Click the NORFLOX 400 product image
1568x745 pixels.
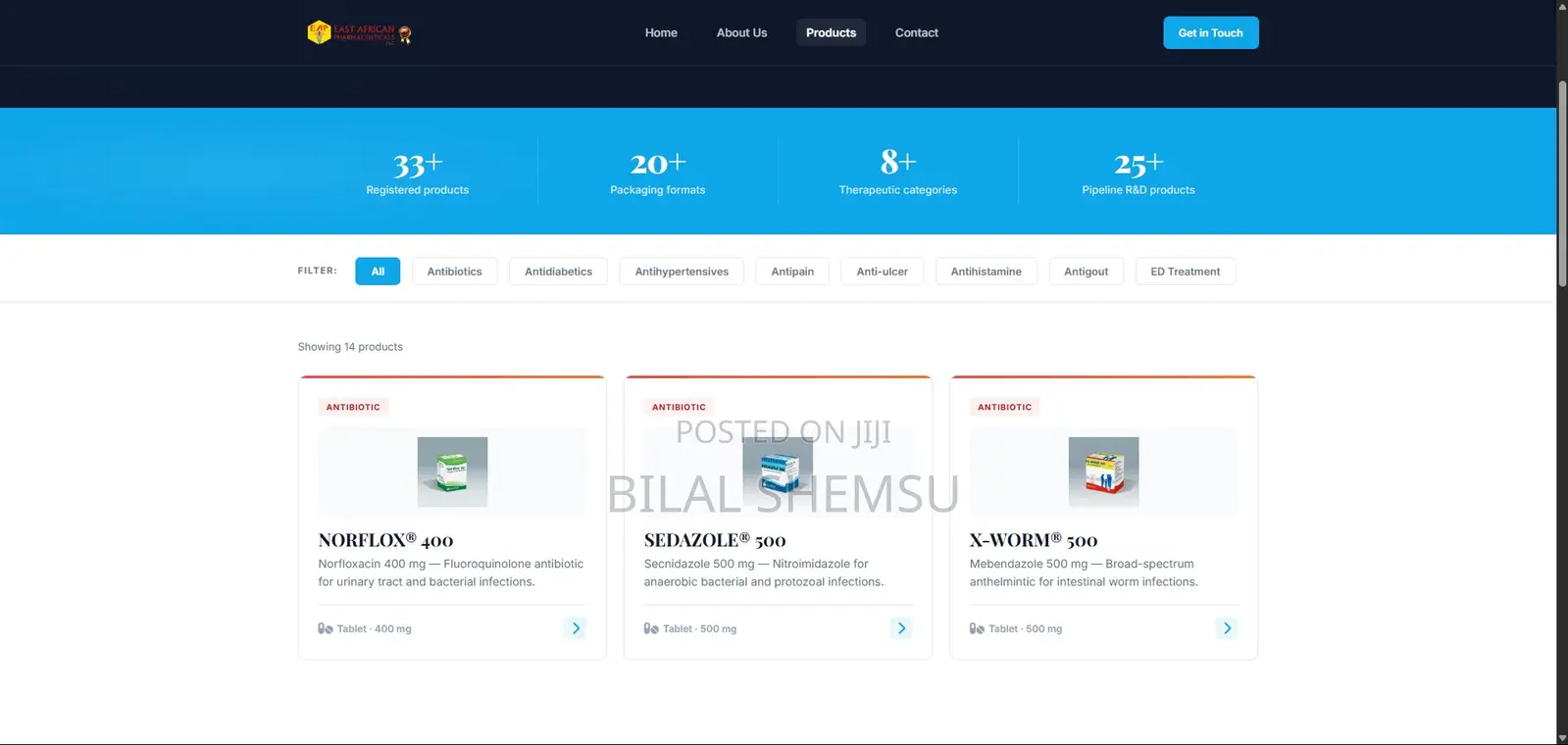452,472
